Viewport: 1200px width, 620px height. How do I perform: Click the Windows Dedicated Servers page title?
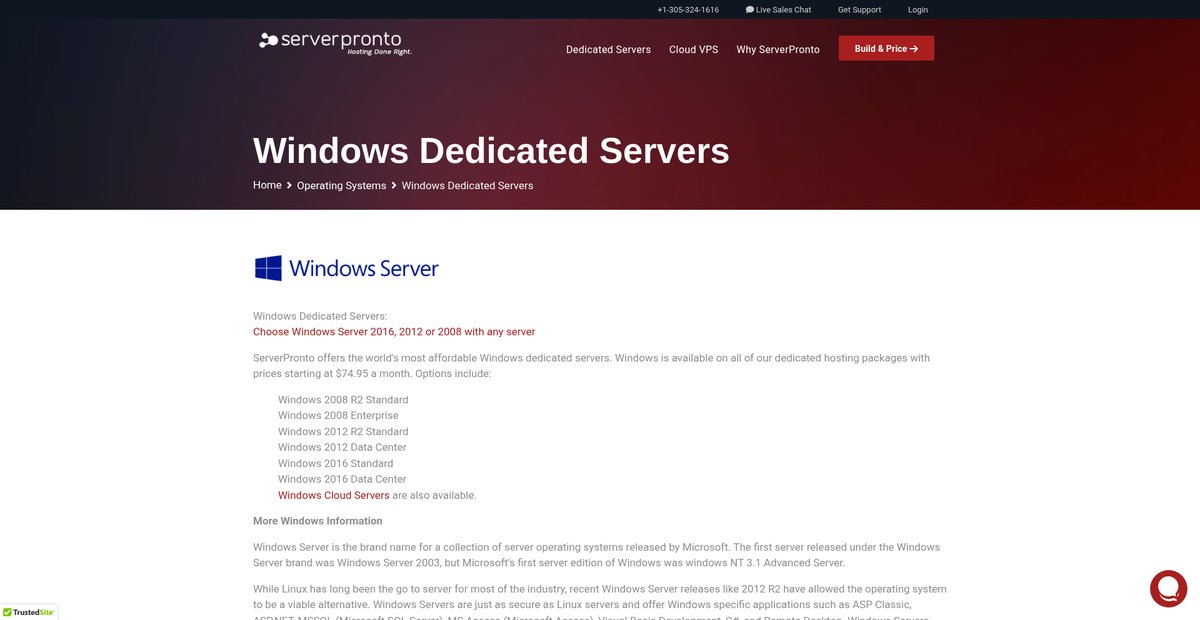pyautogui.click(x=491, y=150)
